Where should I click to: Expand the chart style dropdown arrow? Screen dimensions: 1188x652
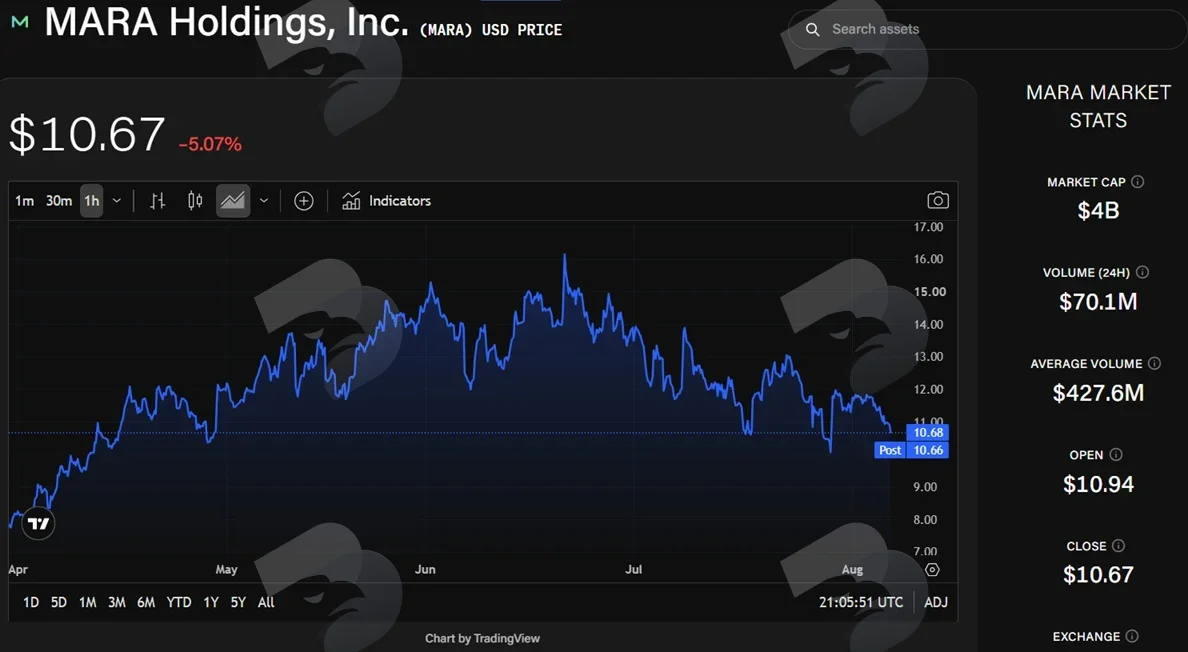264,201
